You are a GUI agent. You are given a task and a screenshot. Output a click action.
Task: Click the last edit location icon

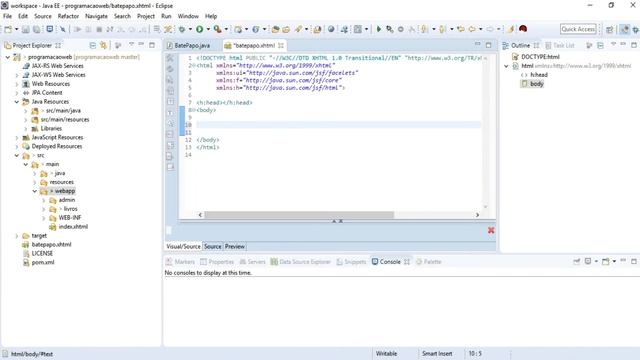[x=460, y=29]
